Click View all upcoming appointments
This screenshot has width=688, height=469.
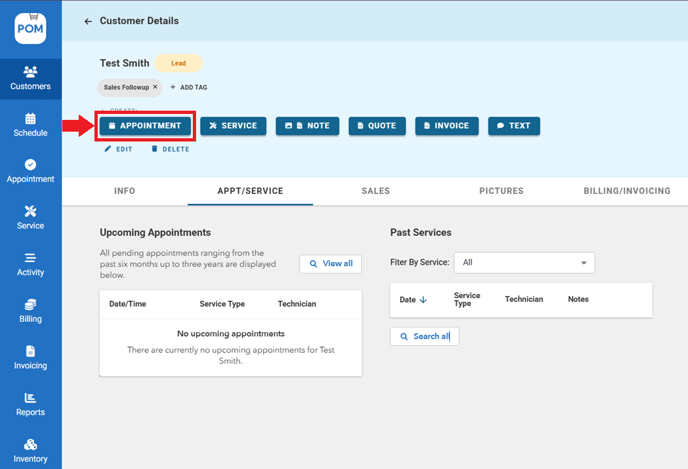pos(330,264)
